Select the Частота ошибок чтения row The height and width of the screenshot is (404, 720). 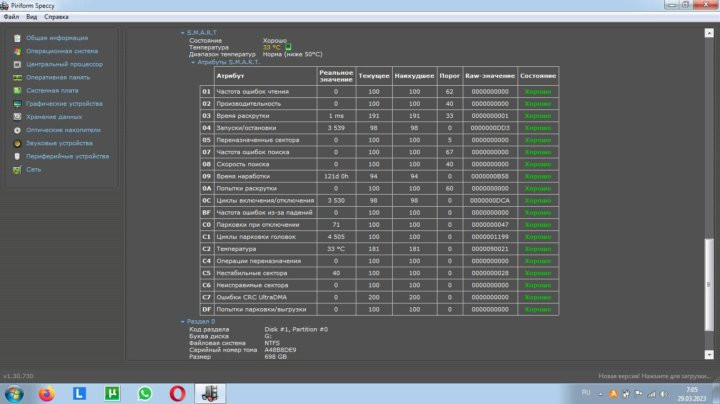(x=379, y=92)
